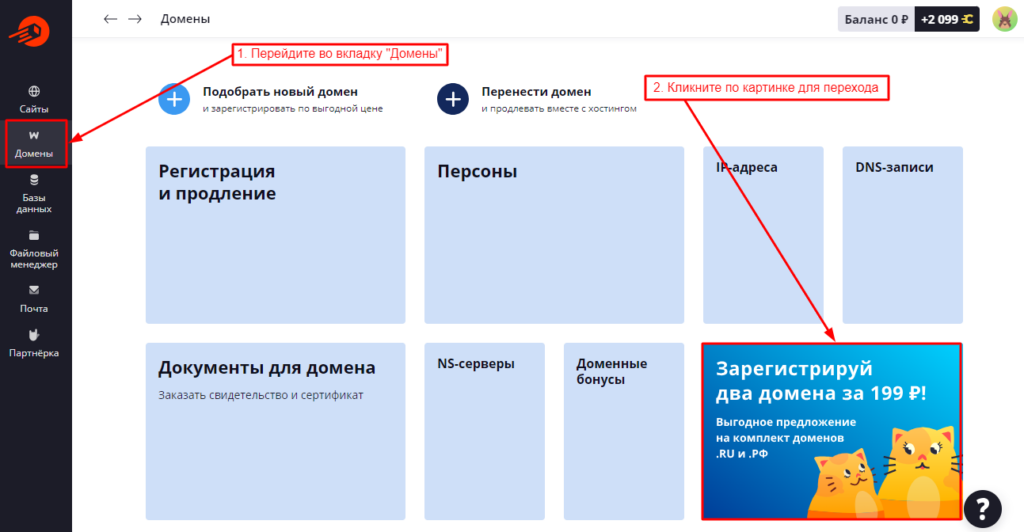1024x532 pixels.
Task: Open the Персоны tile
Action: pos(554,235)
